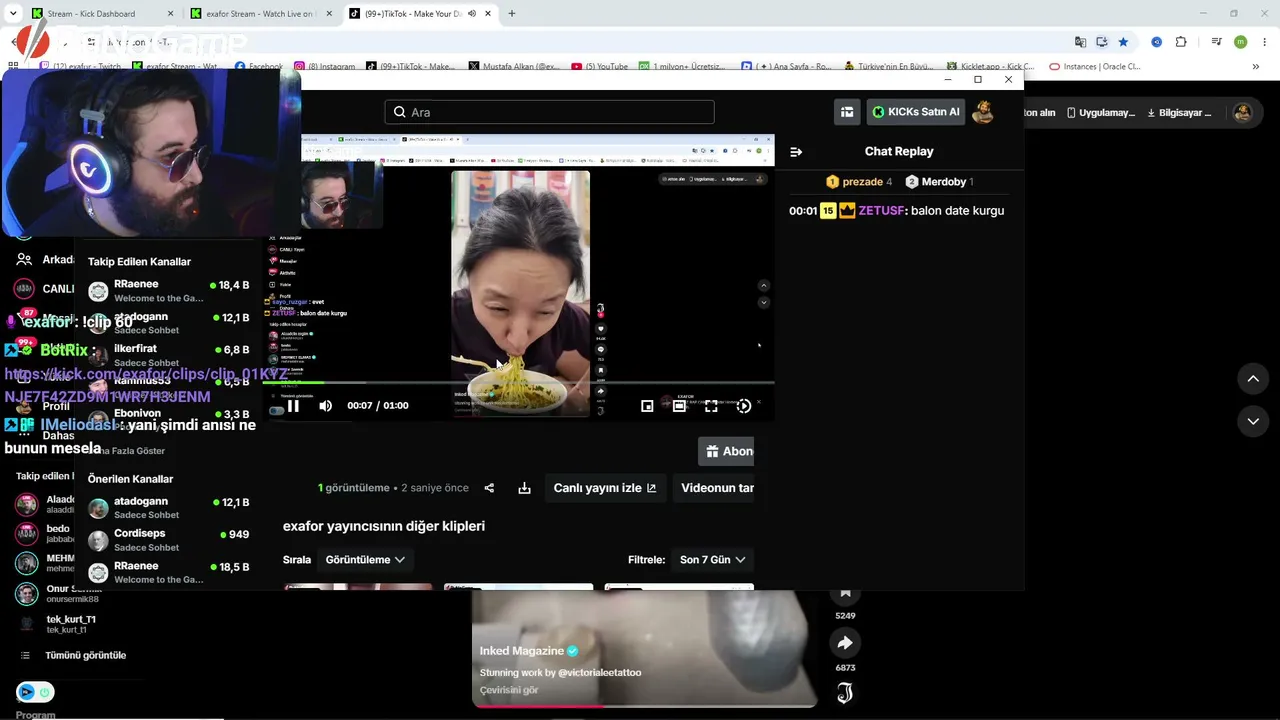Screen dimensions: 1280x720
Task: Open the dashboard icon beside KICKs button
Action: tap(847, 112)
